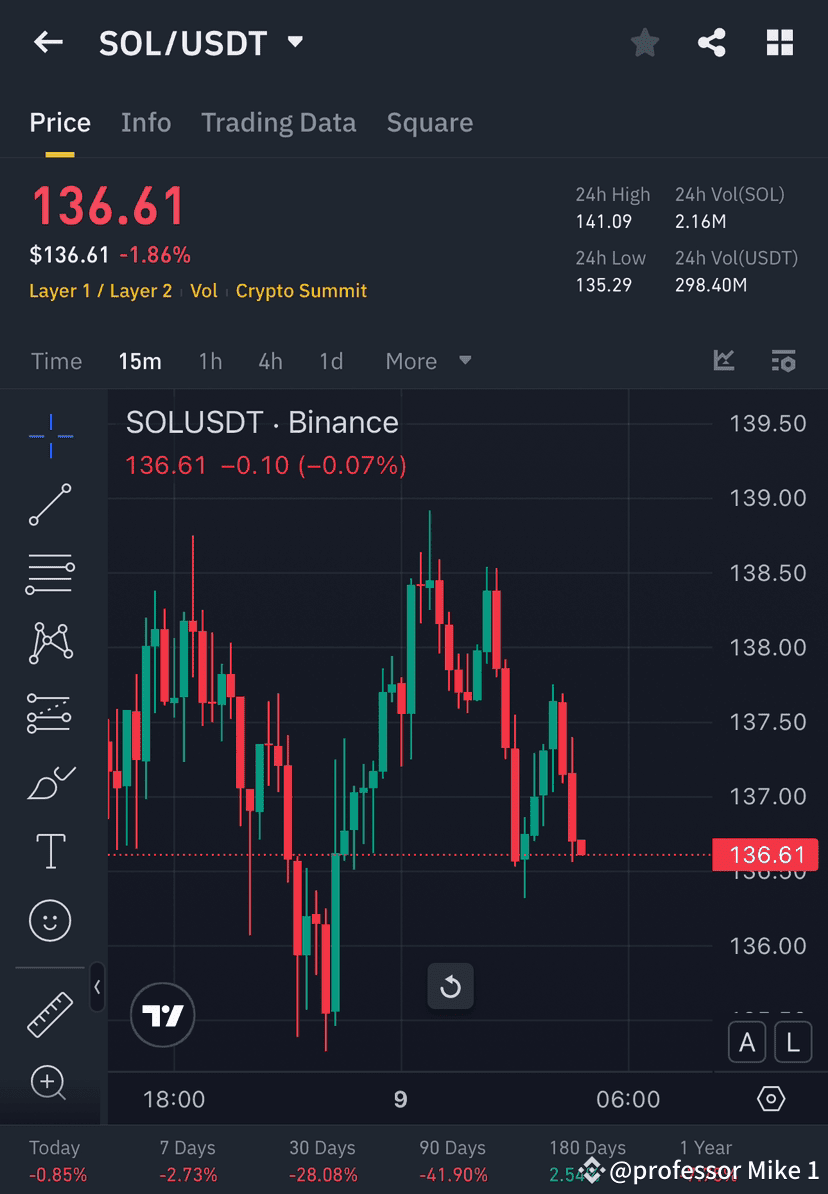Open the SOL/USDT pair selector dropdown
Viewport: 828px width, 1194px height.
[295, 42]
